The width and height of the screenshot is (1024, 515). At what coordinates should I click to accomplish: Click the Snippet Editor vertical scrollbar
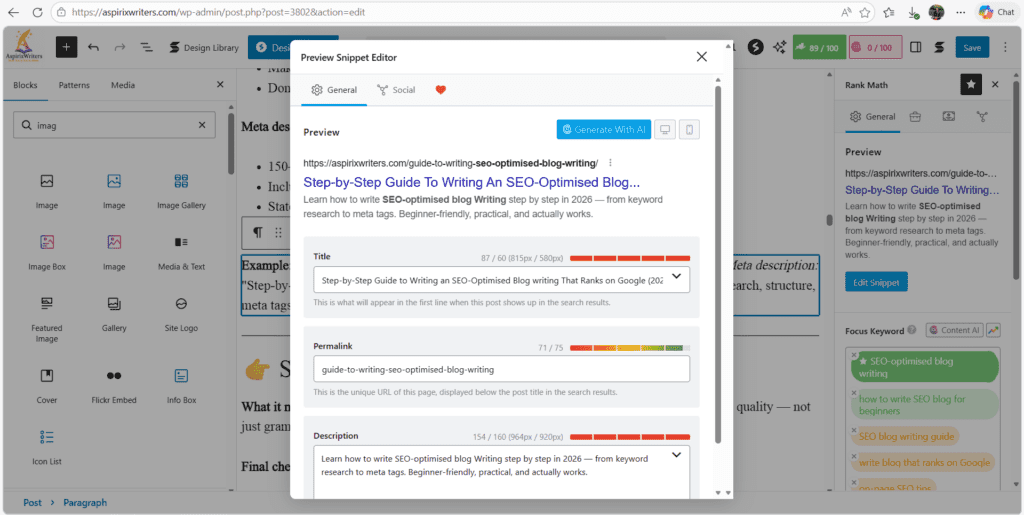(x=720, y=264)
